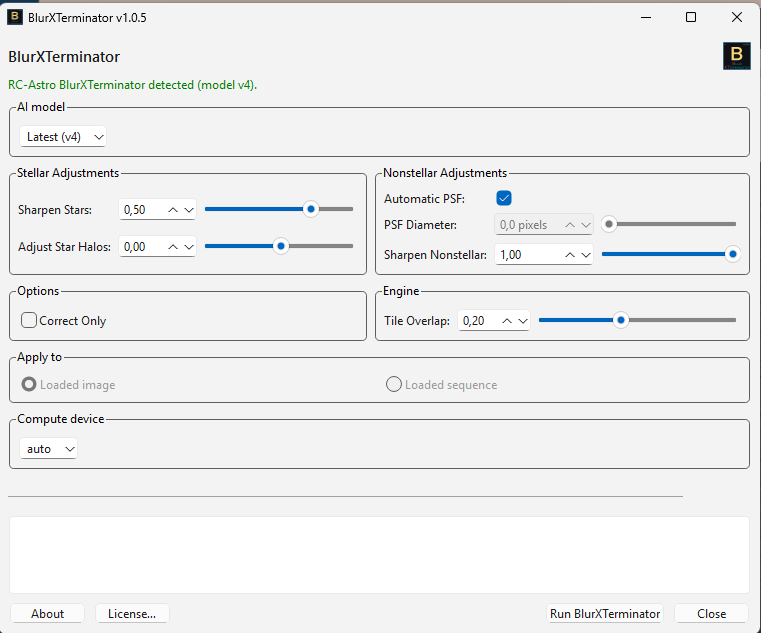Click the BlurXTerminator logo in the header

736,56
